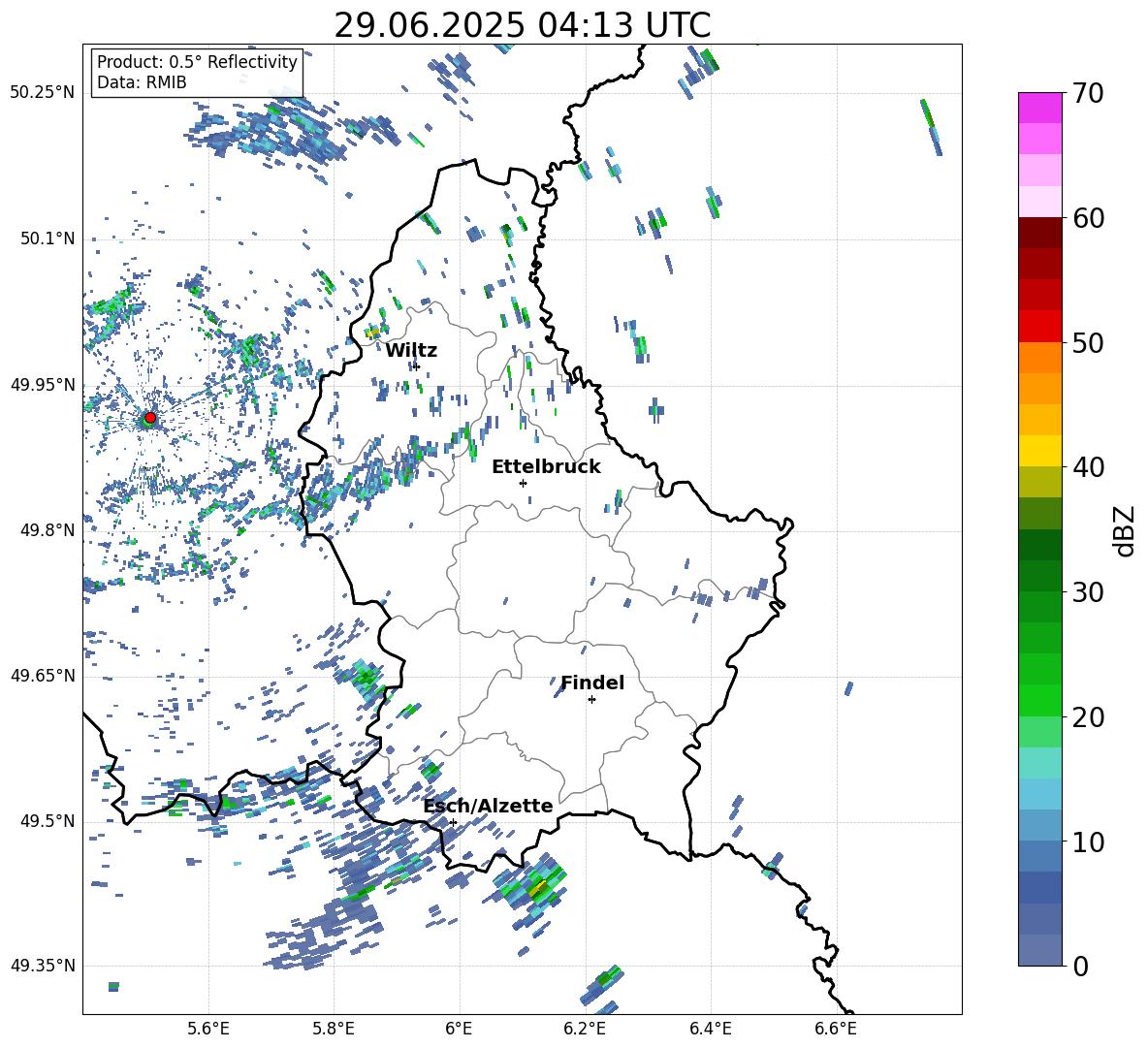Click the dBZ colorbar axis label
The height and width of the screenshot is (1048, 1148).
pyautogui.click(x=1125, y=530)
